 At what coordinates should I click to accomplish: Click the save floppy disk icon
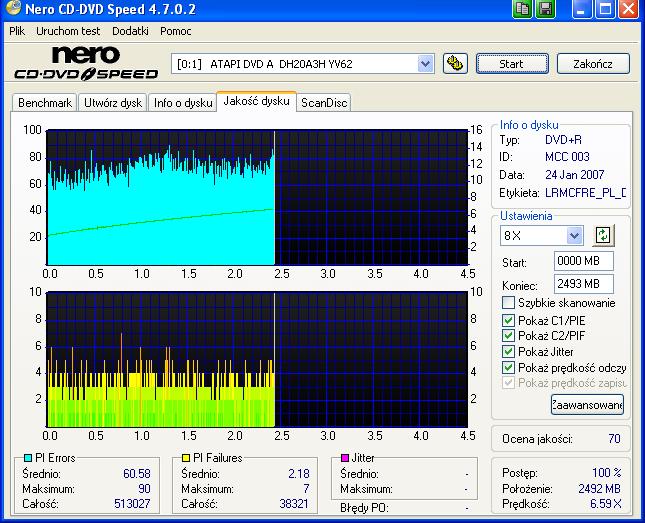tap(545, 9)
